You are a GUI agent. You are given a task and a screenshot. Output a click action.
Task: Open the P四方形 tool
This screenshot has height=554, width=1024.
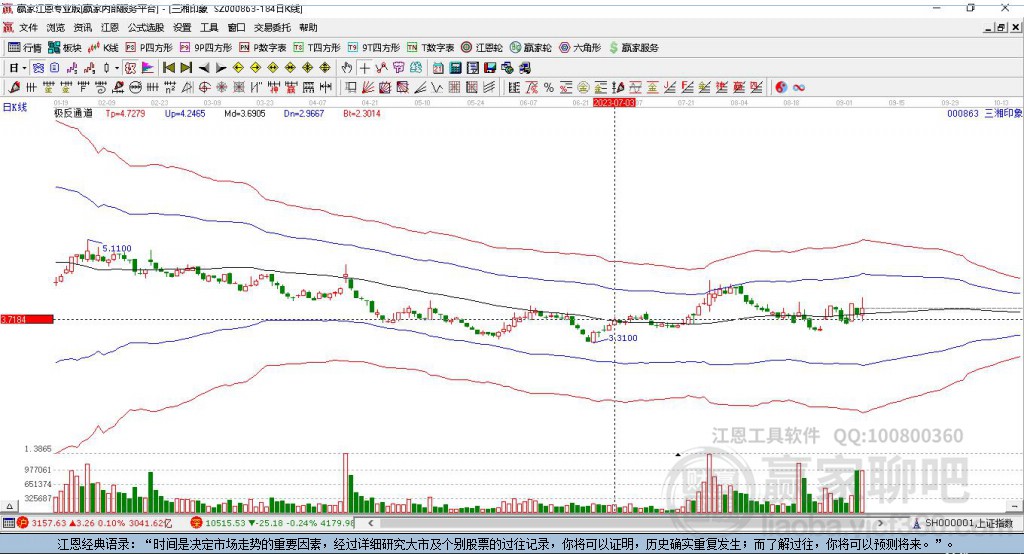pyautogui.click(x=149, y=48)
